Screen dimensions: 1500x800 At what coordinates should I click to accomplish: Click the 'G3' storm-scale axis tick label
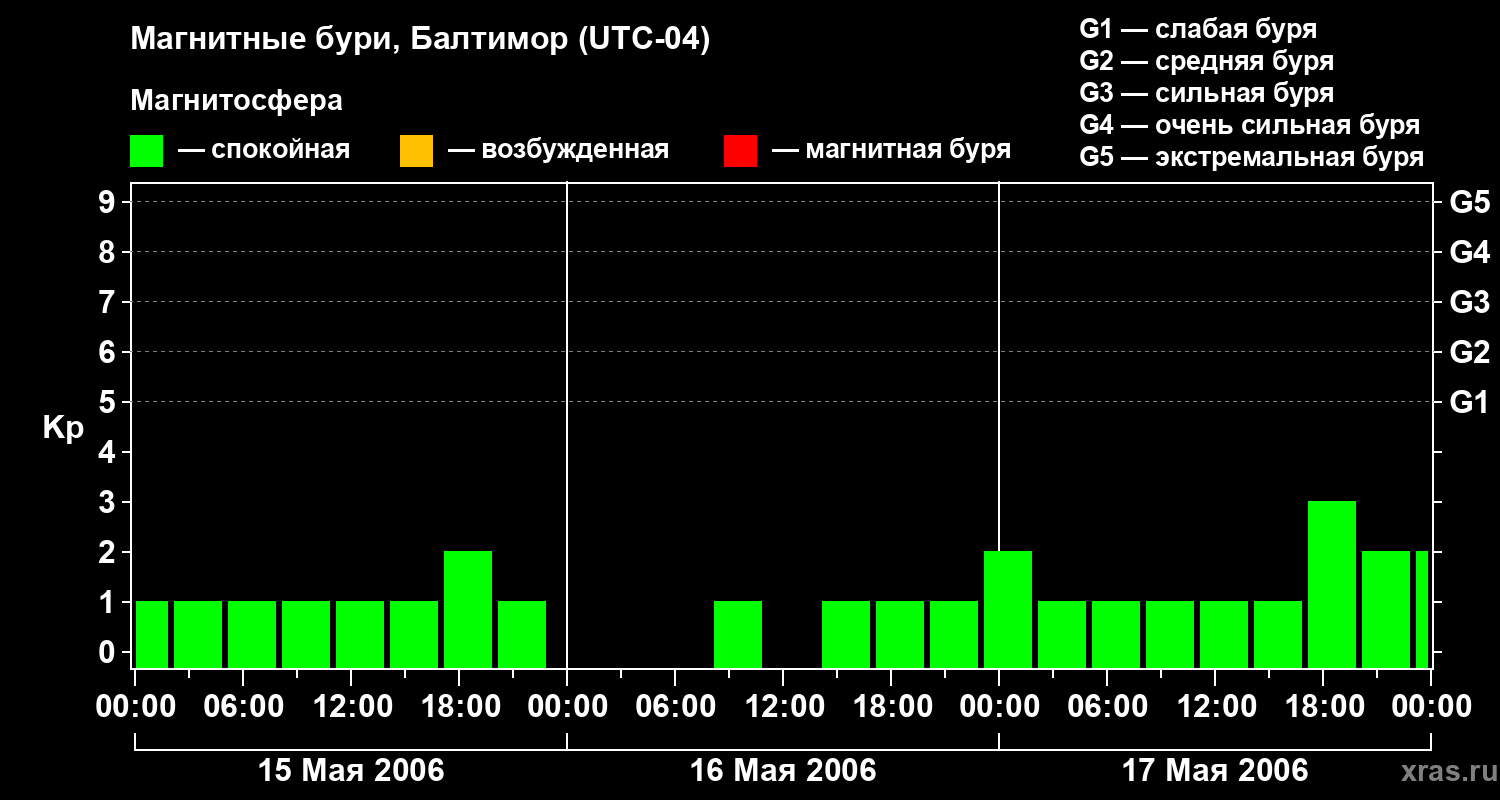1470,302
